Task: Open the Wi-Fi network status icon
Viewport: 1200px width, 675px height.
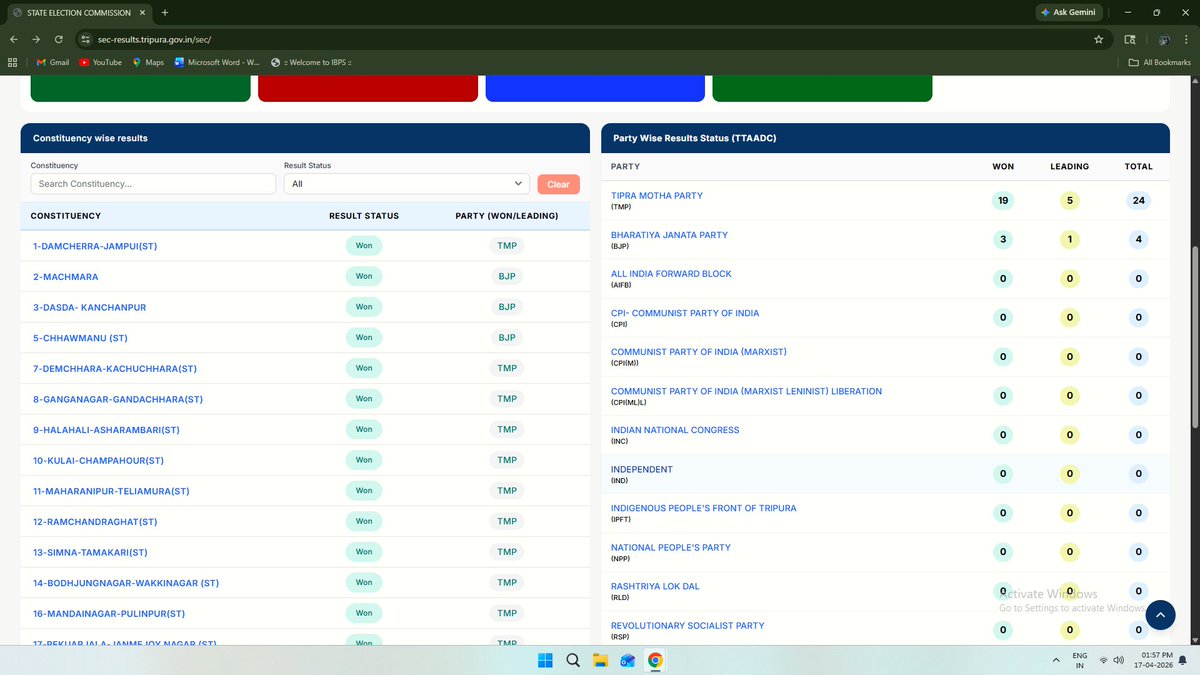Action: 1103,660
